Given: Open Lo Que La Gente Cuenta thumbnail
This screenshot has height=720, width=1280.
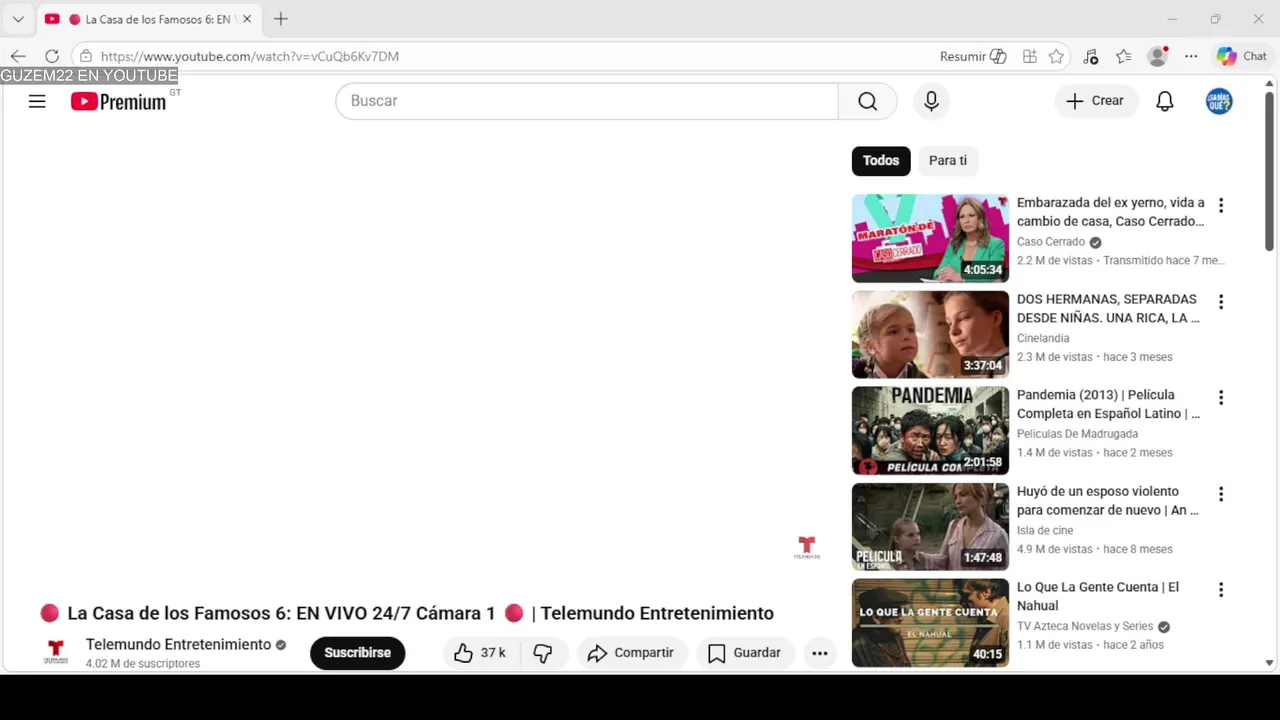Looking at the screenshot, I should (930, 622).
